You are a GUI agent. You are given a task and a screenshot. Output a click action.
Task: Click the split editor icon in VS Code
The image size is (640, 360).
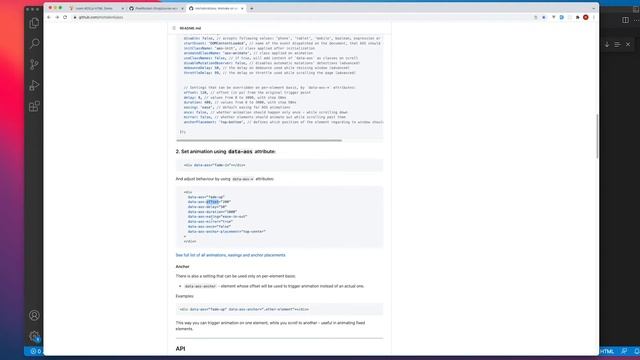pyautogui.click(x=625, y=20)
